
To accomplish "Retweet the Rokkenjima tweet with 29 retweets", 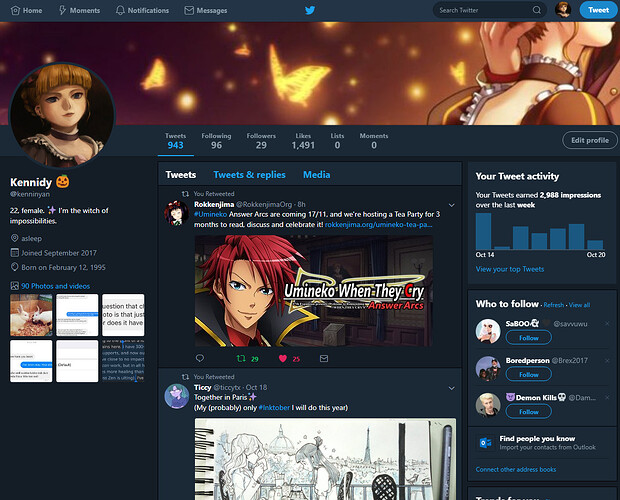I will pyautogui.click(x=241, y=358).
